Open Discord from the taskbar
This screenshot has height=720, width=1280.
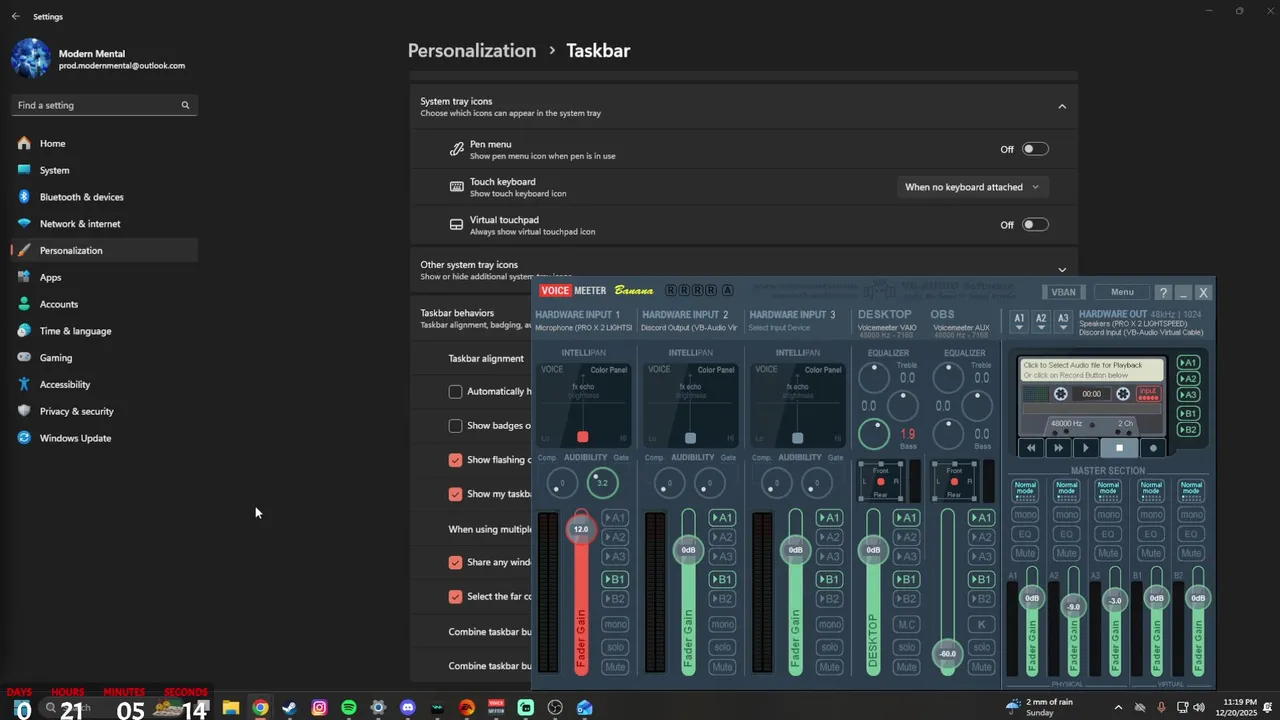[408, 707]
